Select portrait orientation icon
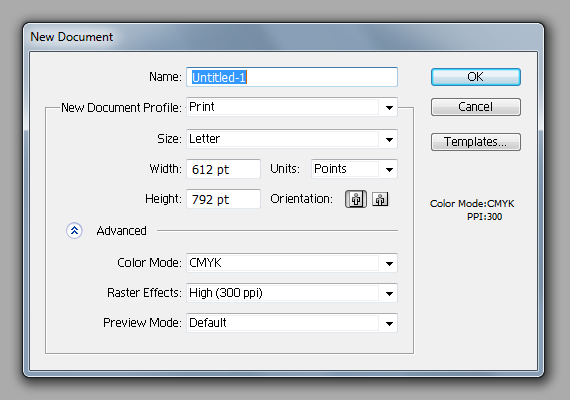The width and height of the screenshot is (570, 400). (x=356, y=199)
